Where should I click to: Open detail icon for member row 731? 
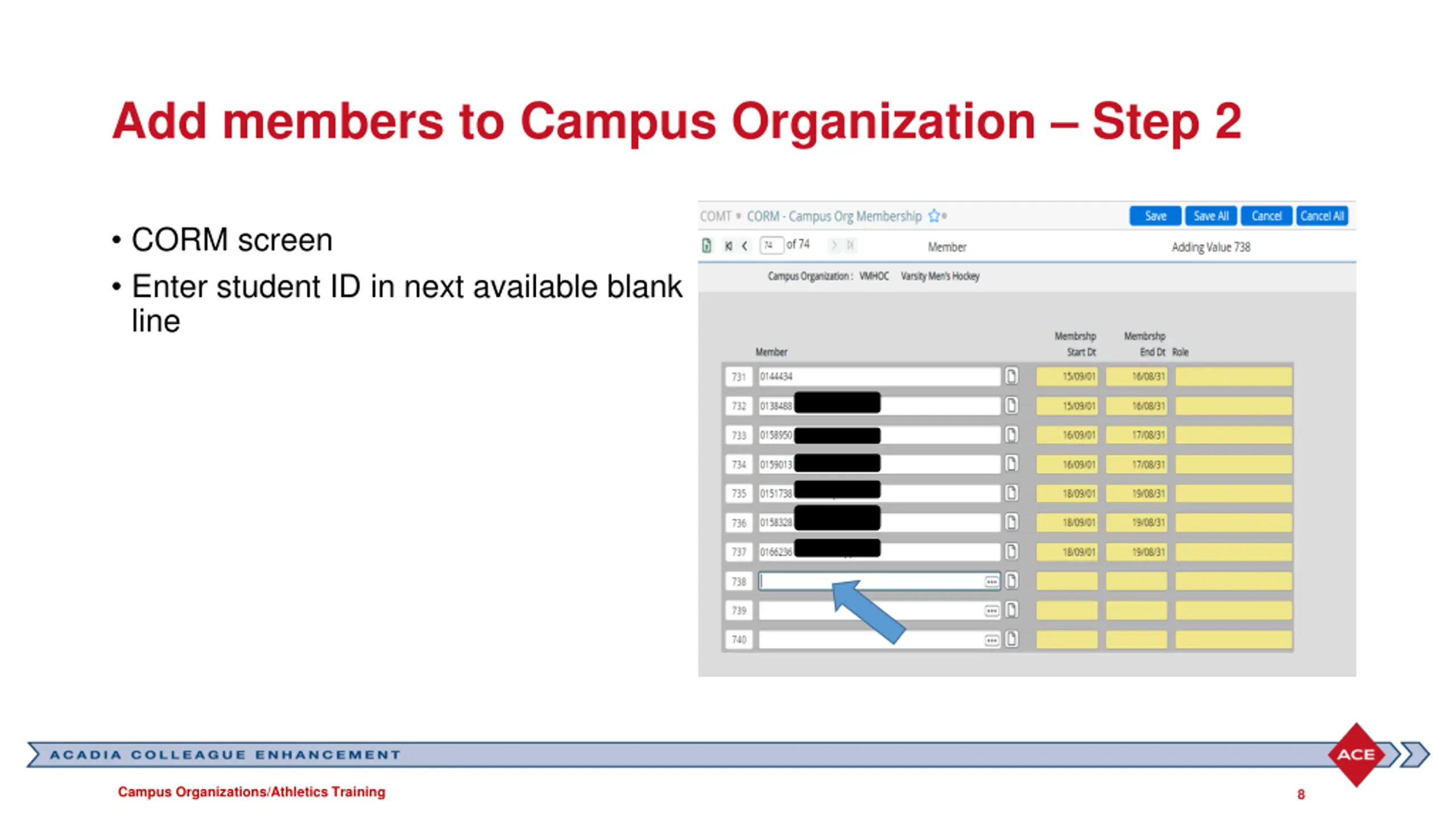click(x=1012, y=376)
